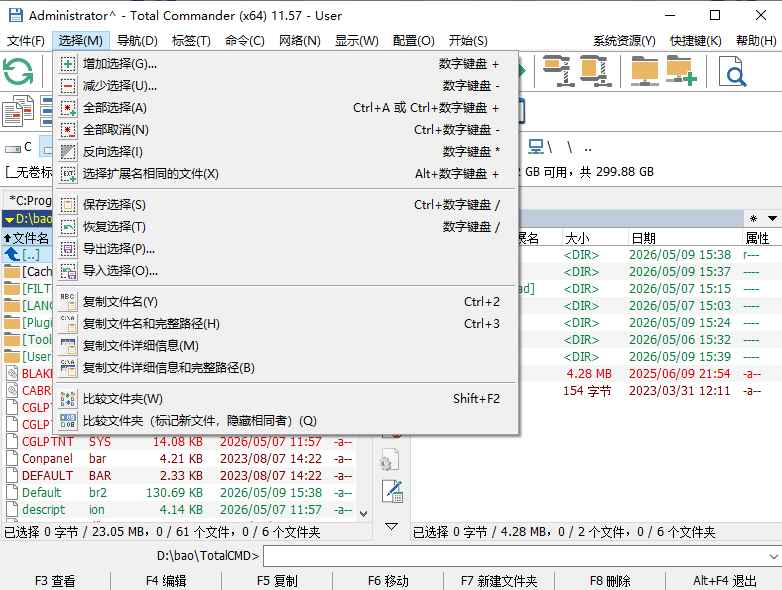
Task: Open the search files magnifier icon
Action: pyautogui.click(x=733, y=71)
